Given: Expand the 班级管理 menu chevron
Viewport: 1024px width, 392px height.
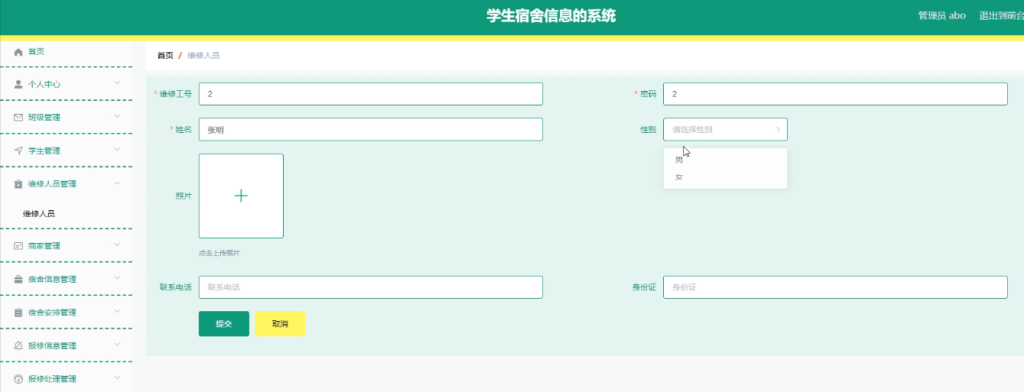Looking at the screenshot, I should (x=117, y=116).
